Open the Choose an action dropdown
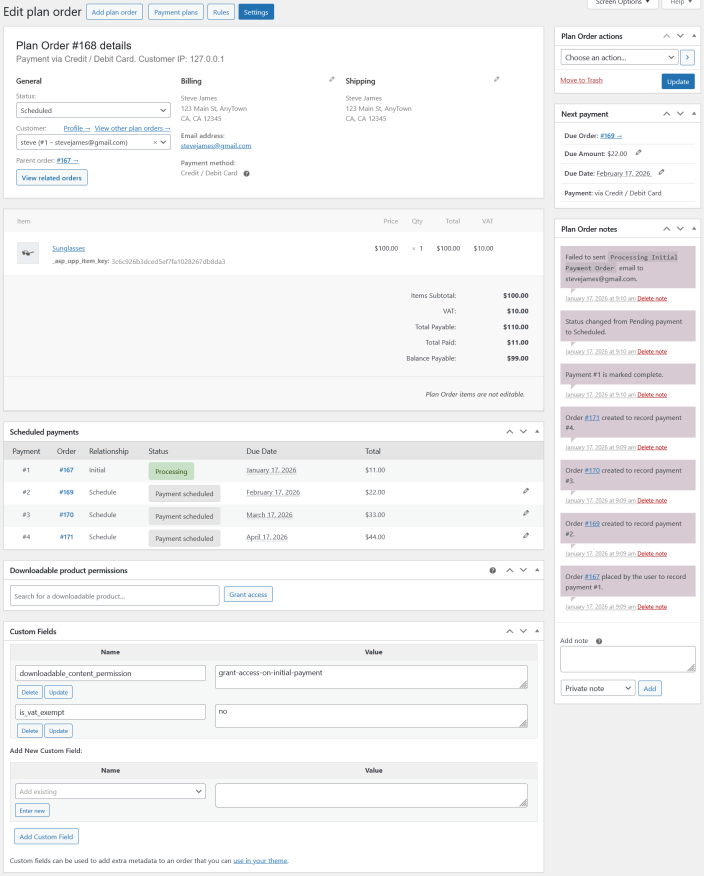 [x=619, y=57]
